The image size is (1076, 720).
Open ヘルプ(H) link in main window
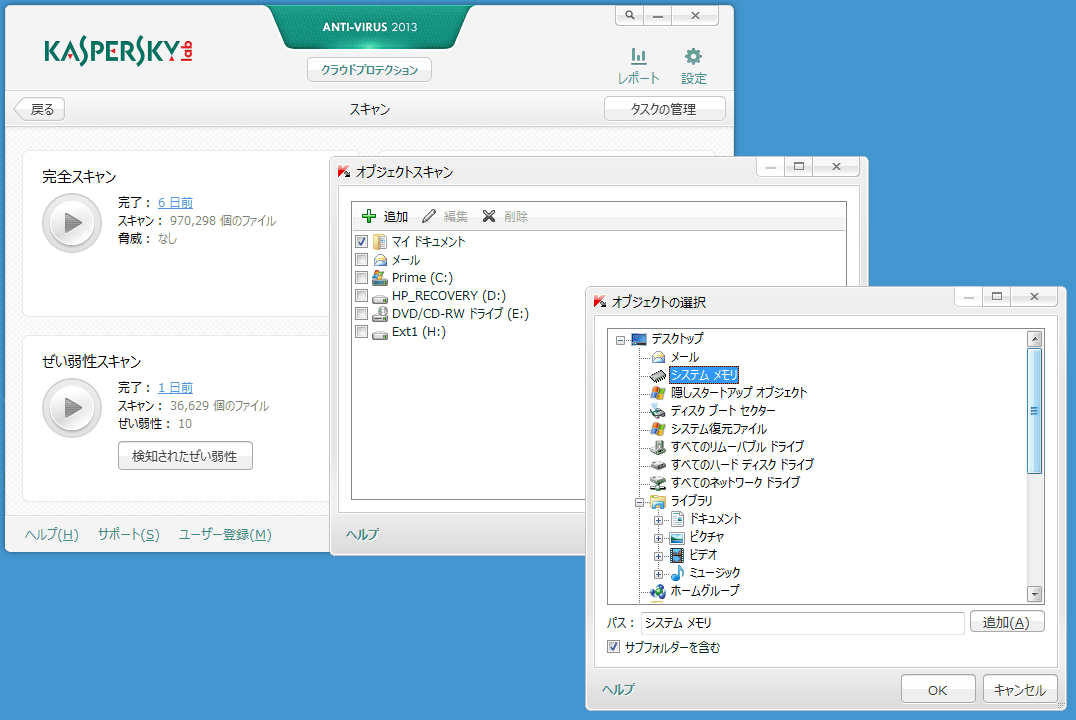(51, 534)
